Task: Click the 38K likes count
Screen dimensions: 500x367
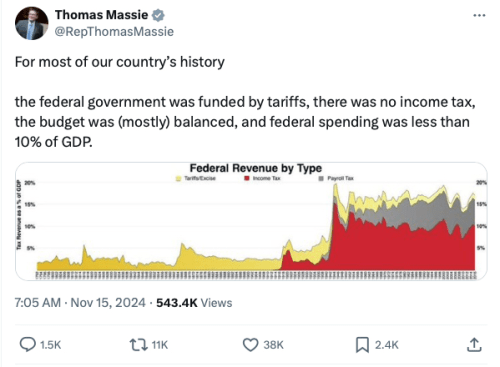Action: tap(273, 345)
